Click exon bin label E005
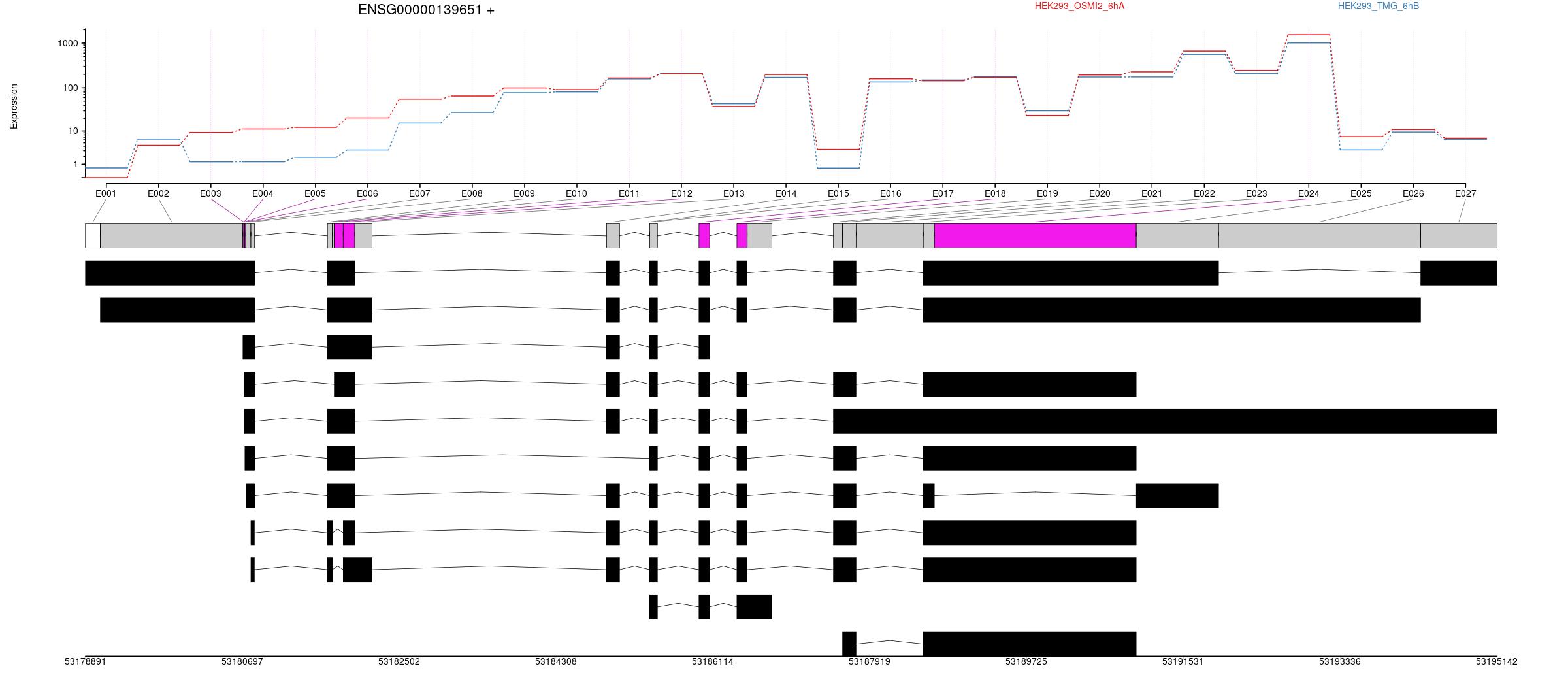This screenshot has width=1568, height=673. coord(315,193)
